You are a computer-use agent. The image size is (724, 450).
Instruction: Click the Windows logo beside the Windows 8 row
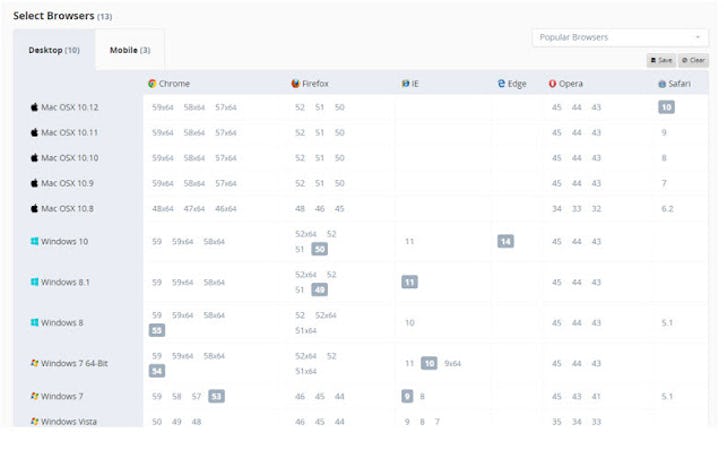34,323
